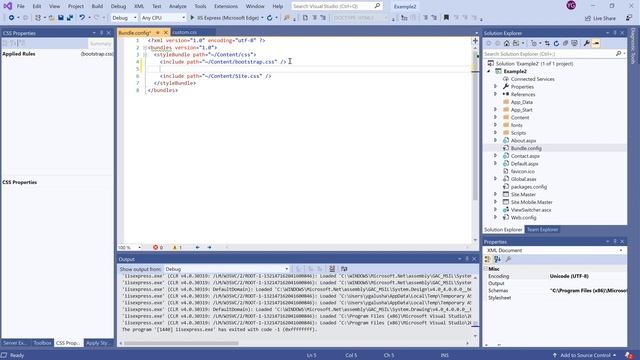Image resolution: width=640 pixels, height=360 pixels.
Task: Click the feedback icon next to Live Share
Action: [629, 18]
